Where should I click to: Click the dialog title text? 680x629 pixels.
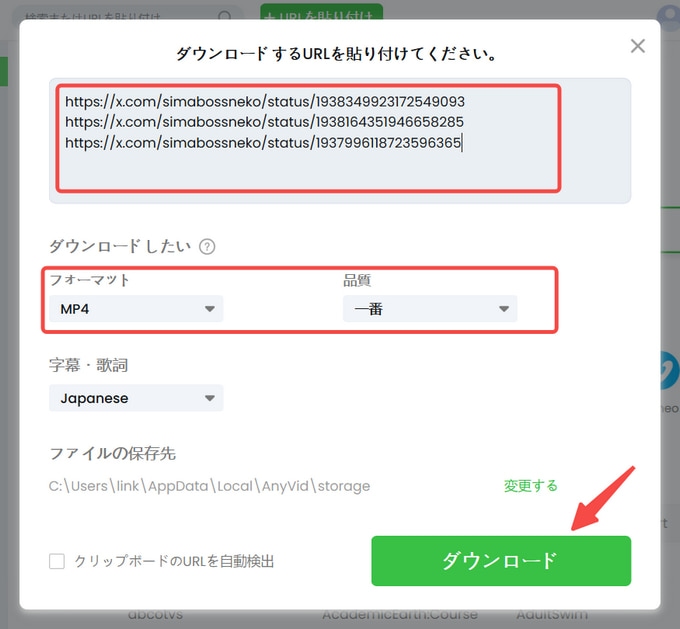[336, 54]
